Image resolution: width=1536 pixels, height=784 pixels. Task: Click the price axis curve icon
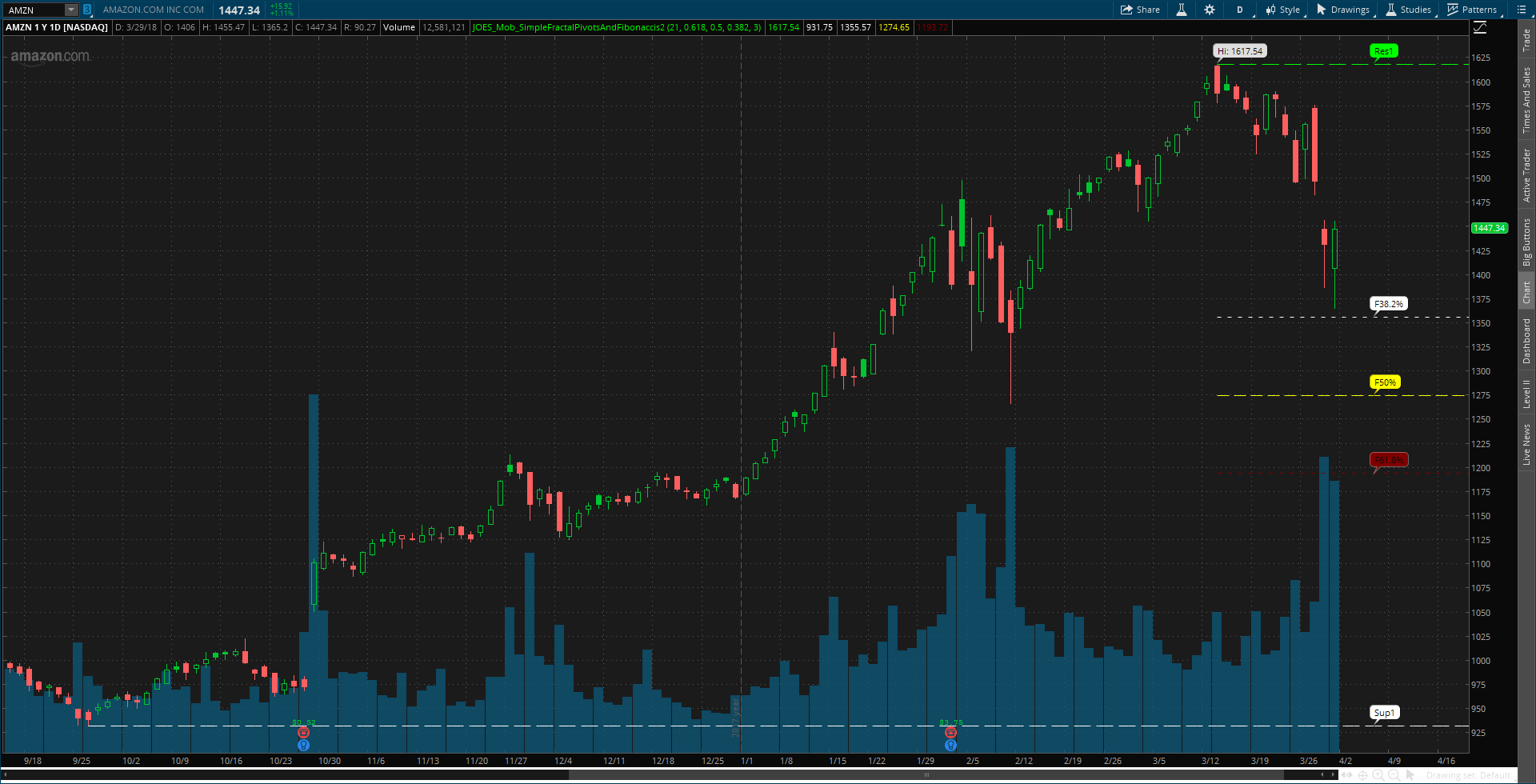pyautogui.click(x=1480, y=27)
